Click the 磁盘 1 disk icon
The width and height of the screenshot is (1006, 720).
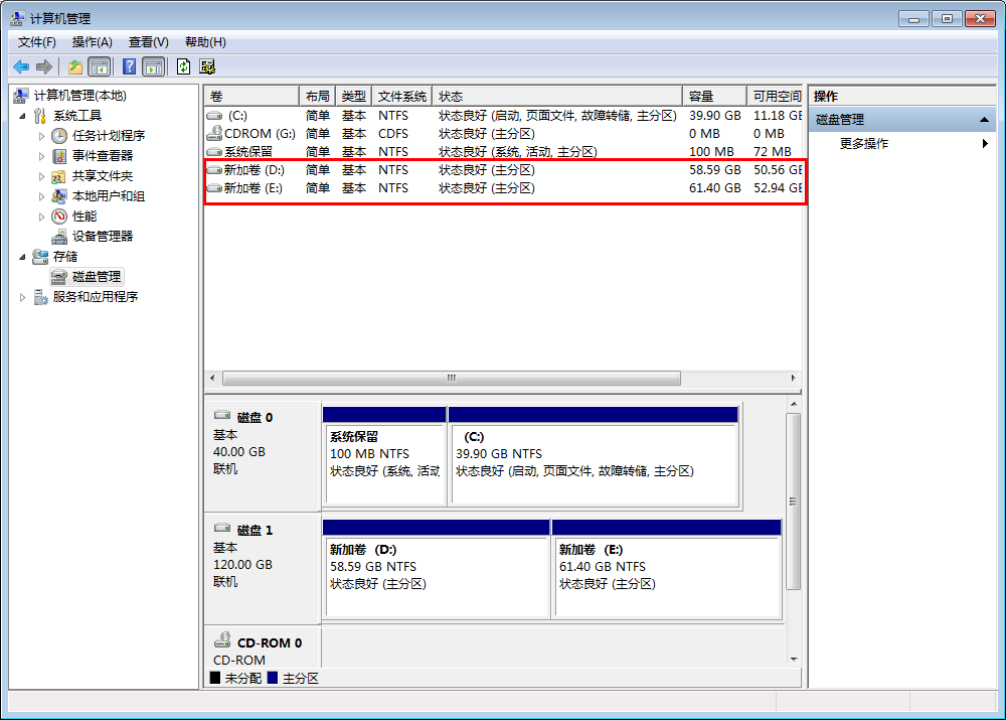click(x=223, y=529)
